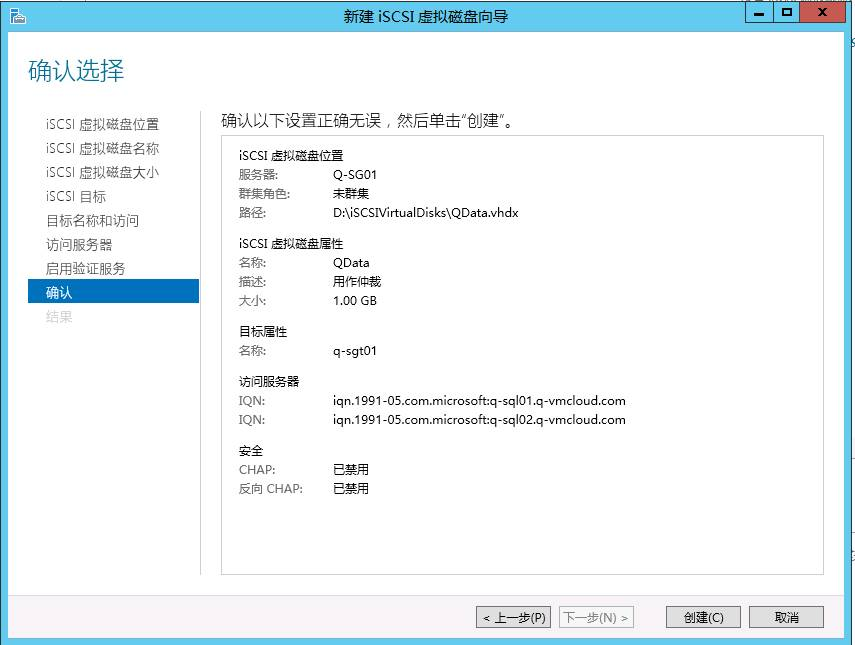Select the highlighted 确认 step
This screenshot has width=855, height=645.
113,292
